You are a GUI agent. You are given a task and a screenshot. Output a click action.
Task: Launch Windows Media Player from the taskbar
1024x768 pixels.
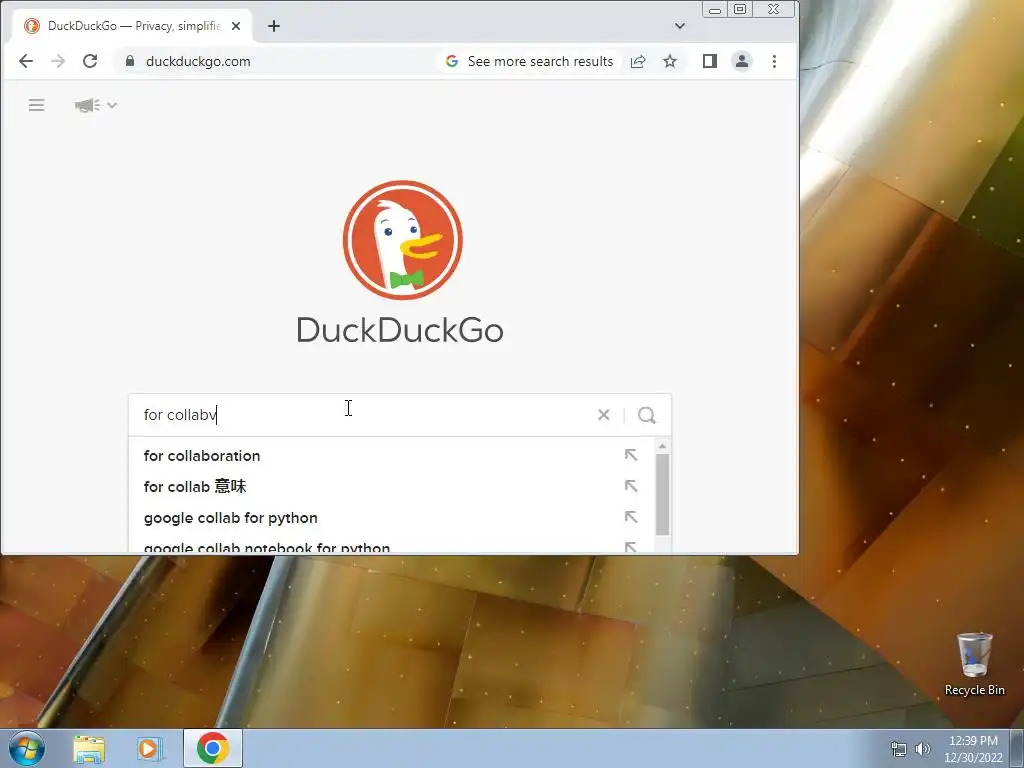[149, 749]
